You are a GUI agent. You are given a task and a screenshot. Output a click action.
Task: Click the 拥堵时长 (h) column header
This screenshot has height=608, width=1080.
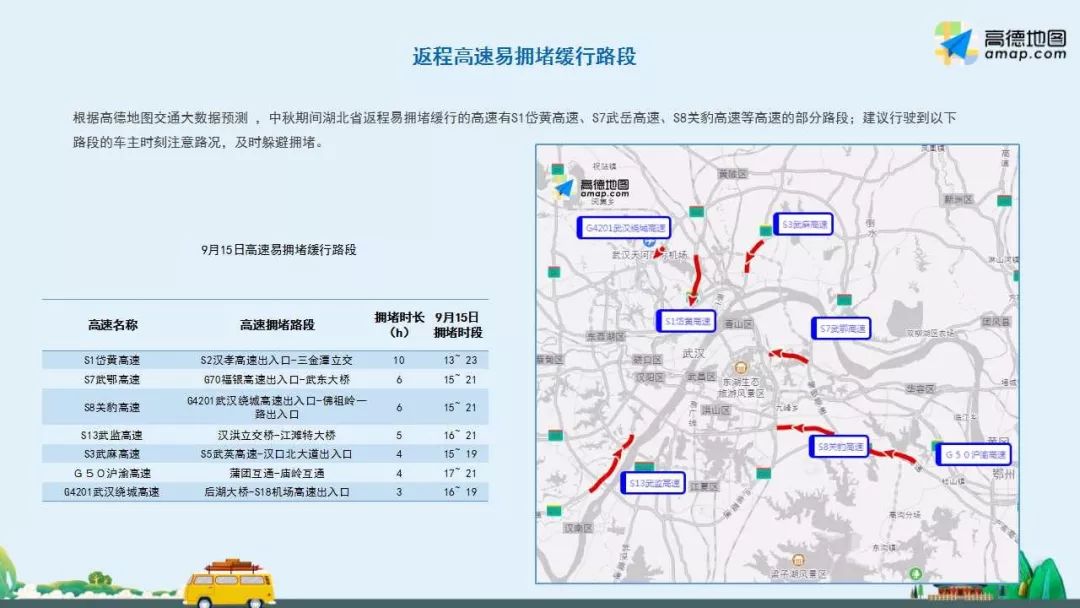coord(399,324)
